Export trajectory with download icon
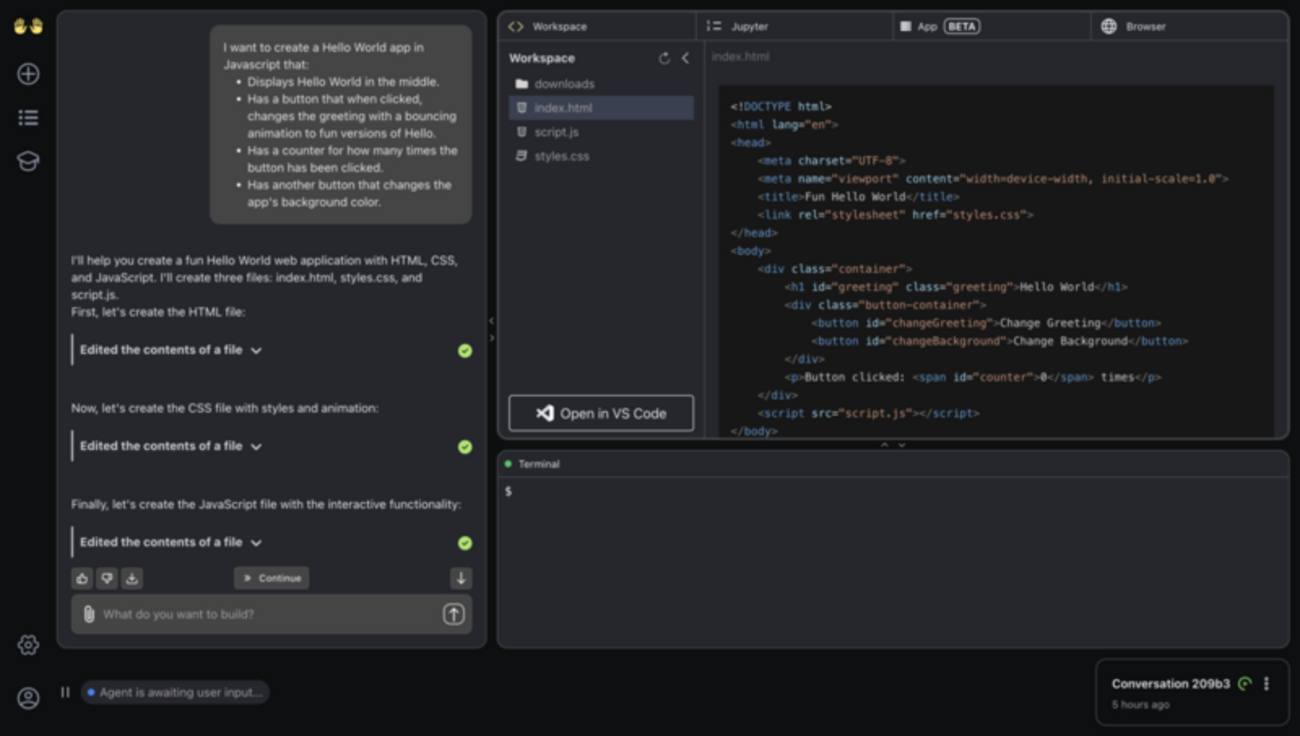This screenshot has width=1300, height=736. pyautogui.click(x=132, y=578)
